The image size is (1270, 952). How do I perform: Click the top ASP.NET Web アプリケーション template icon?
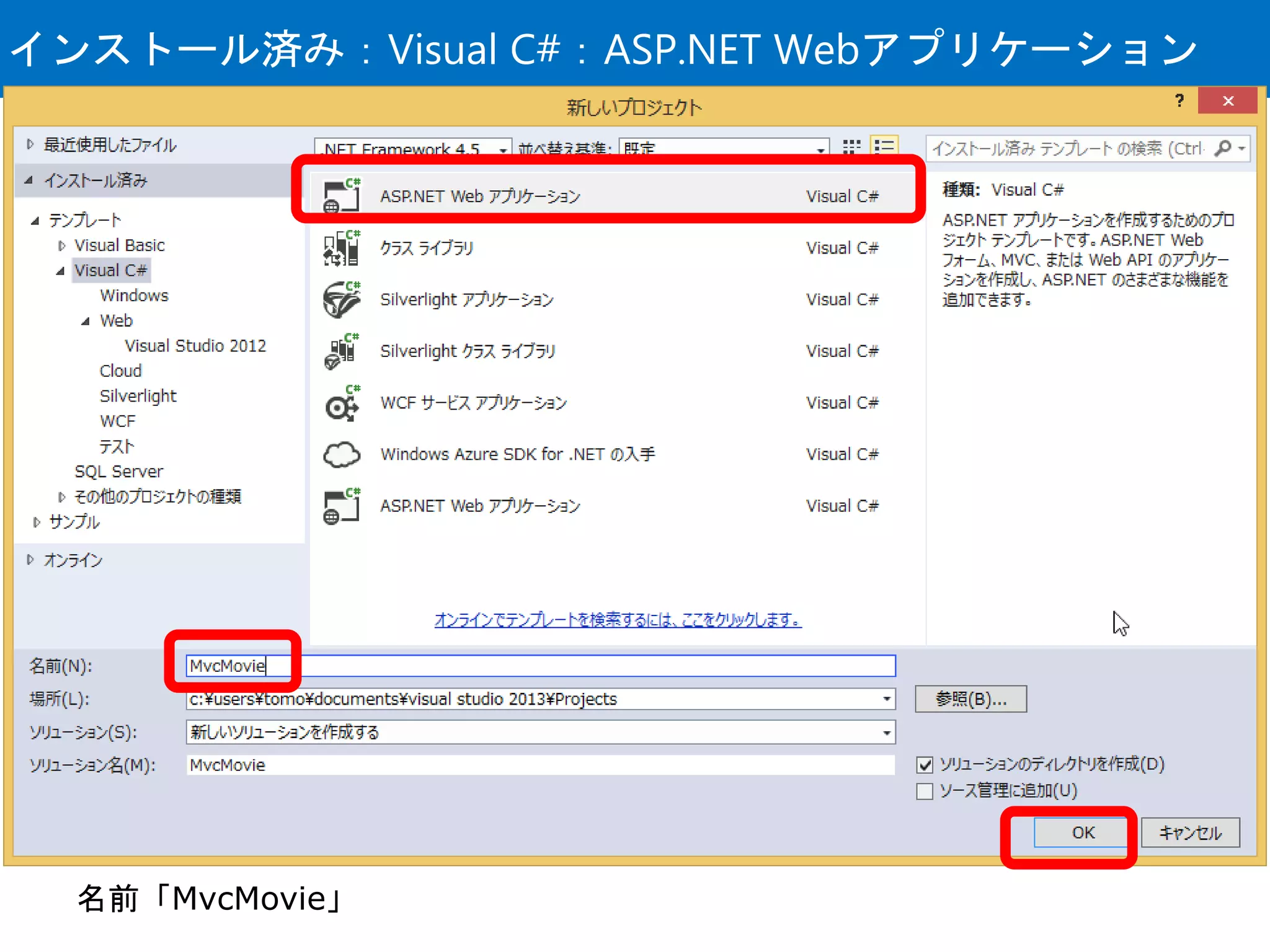pyautogui.click(x=342, y=196)
